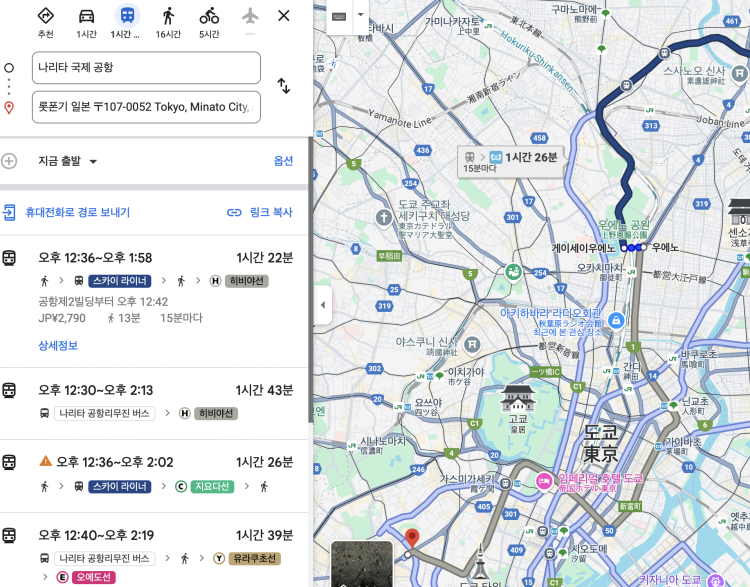Add a destination with plus icon
The image size is (750, 587).
9,161
